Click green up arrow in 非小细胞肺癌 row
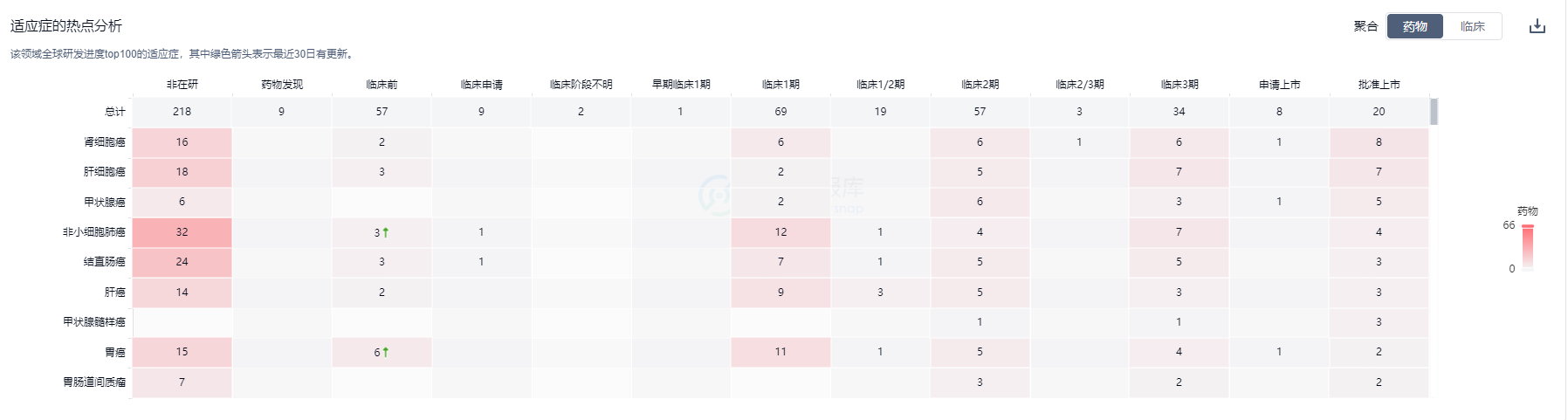The height and width of the screenshot is (420, 1568). click(386, 232)
